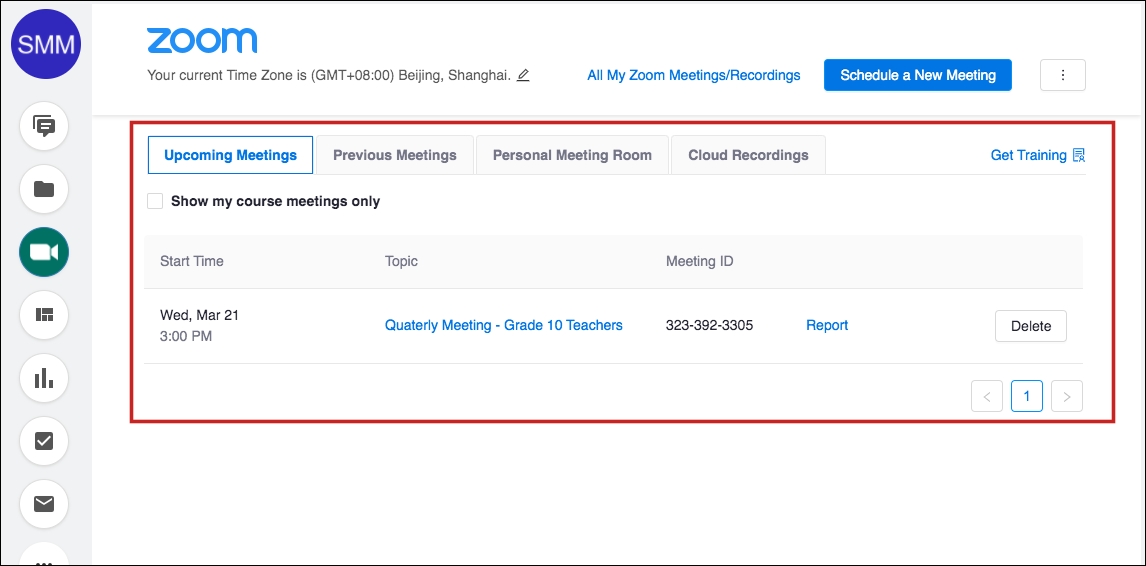The image size is (1146, 566).
Task: Open Quaterly Meeting - Grade 10 Teachers link
Action: 504,325
